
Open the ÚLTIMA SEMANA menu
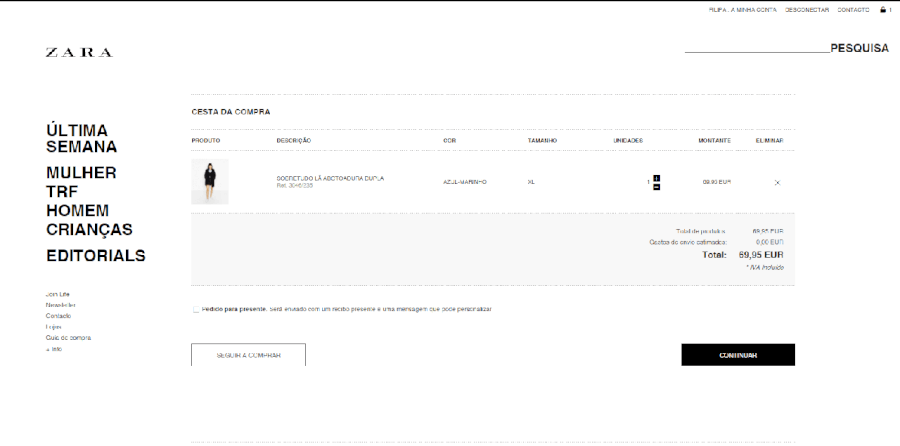[82, 138]
